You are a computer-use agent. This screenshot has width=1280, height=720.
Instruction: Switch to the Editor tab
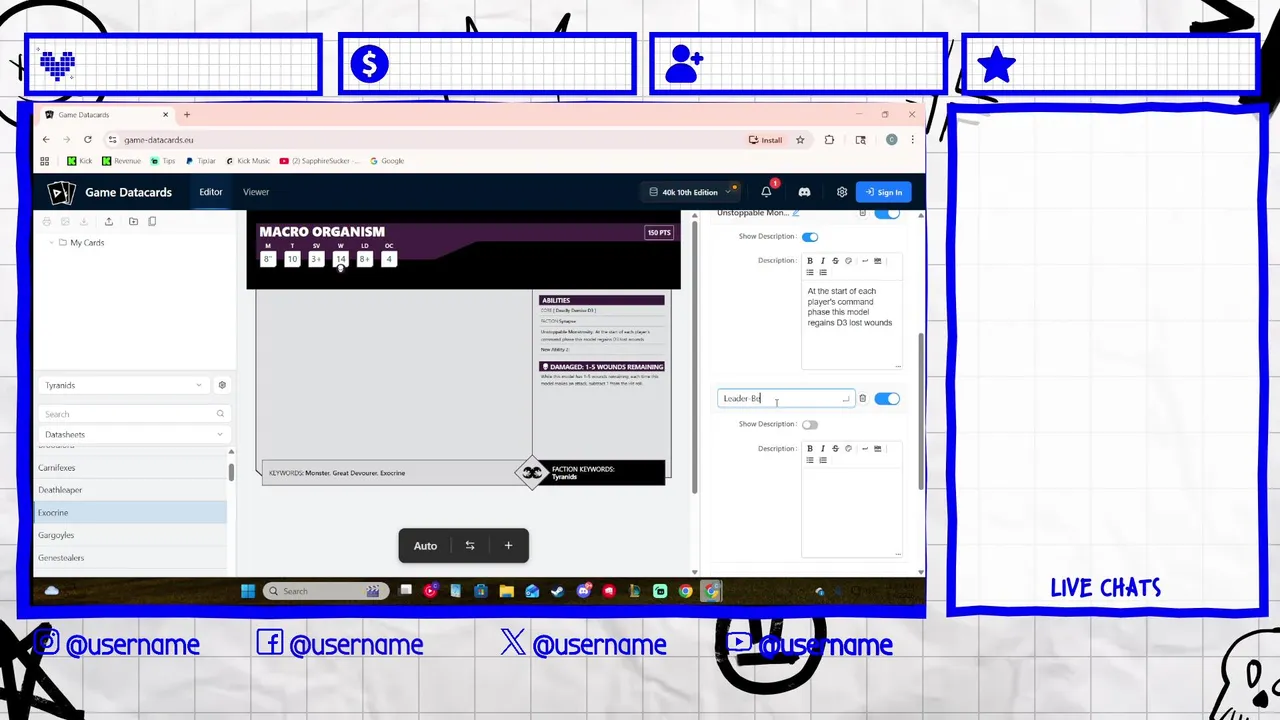coord(211,192)
